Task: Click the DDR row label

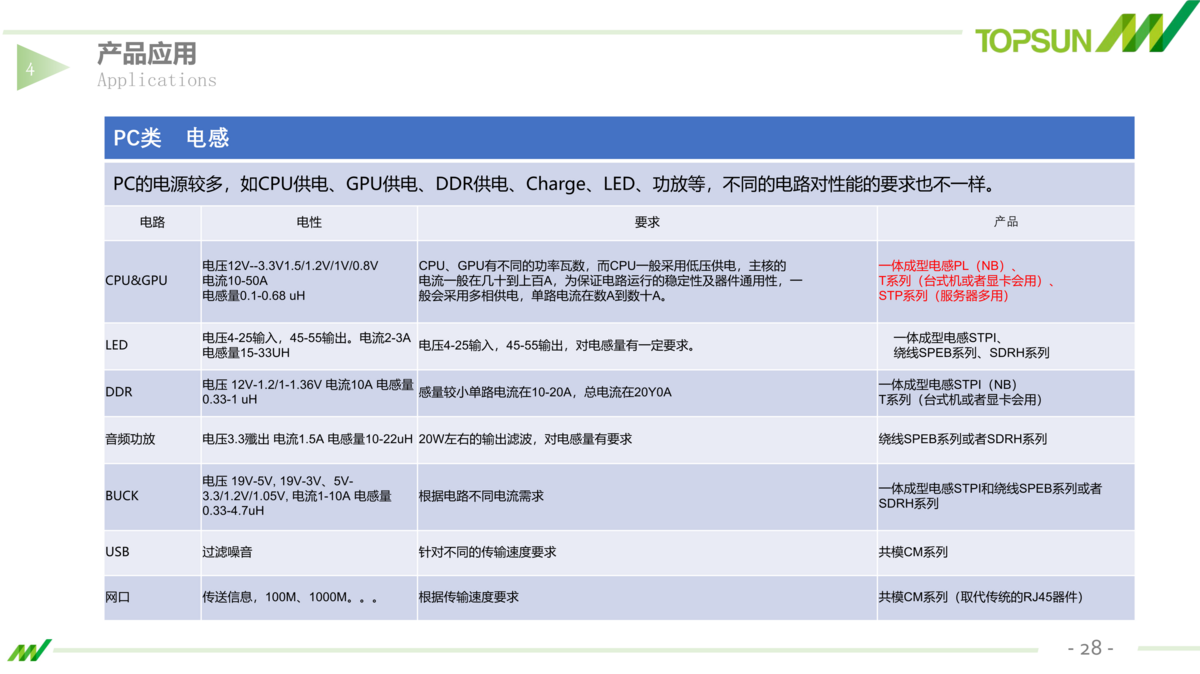Action: tap(119, 392)
